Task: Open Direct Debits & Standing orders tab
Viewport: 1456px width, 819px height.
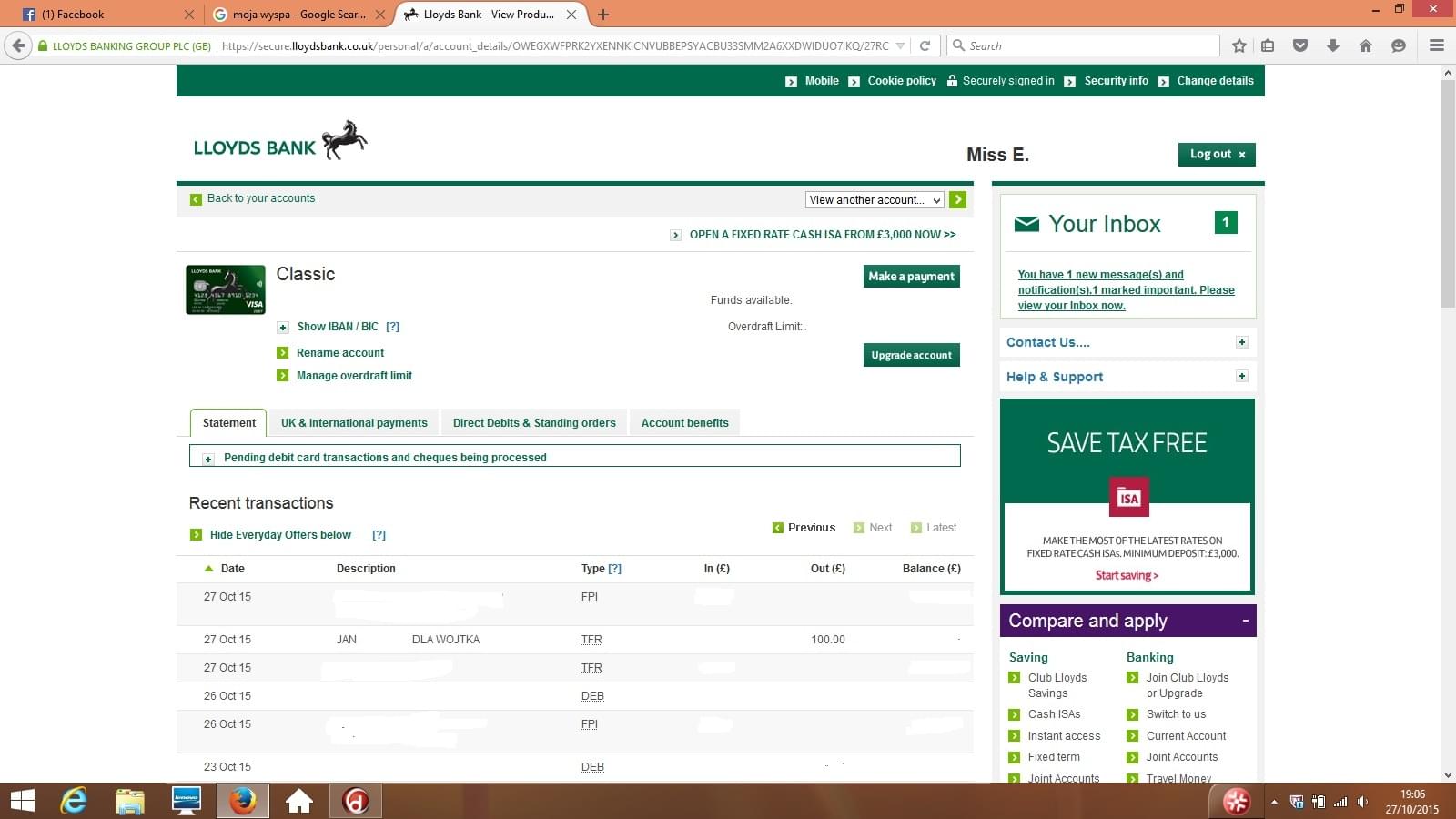Action: click(x=534, y=422)
